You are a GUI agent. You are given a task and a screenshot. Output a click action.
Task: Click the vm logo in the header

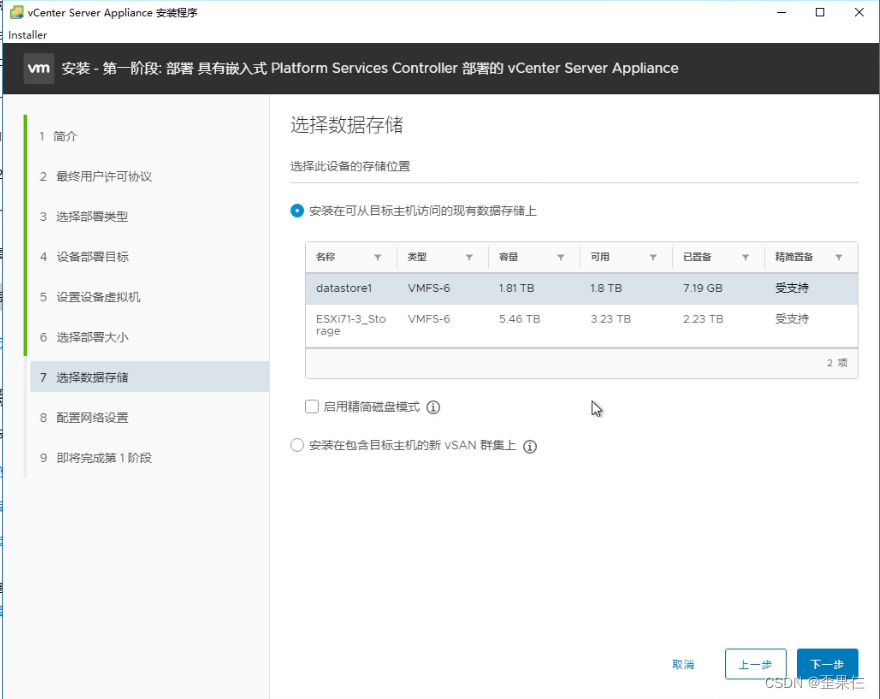point(39,68)
